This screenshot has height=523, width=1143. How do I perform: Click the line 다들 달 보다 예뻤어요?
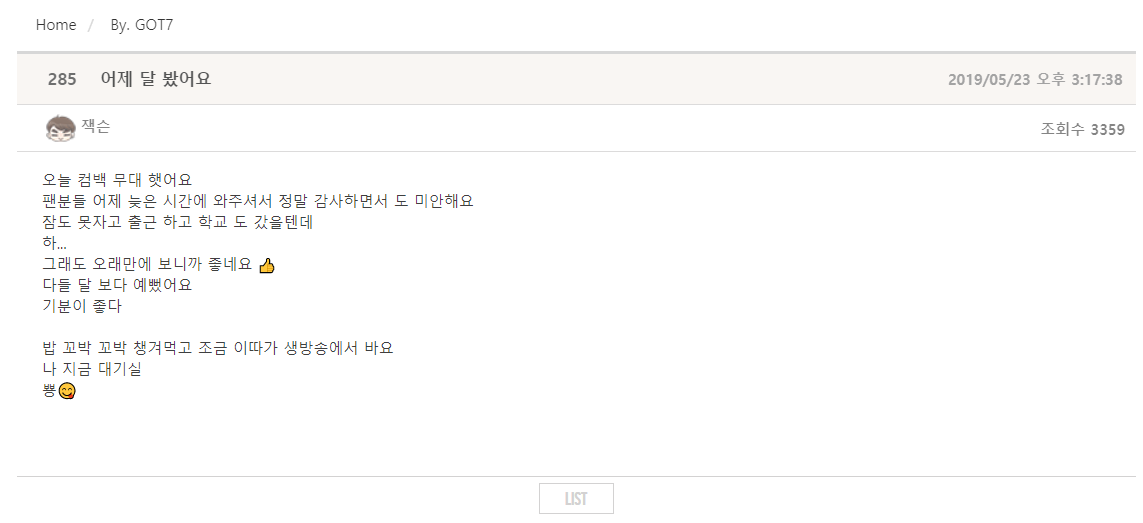pos(116,285)
